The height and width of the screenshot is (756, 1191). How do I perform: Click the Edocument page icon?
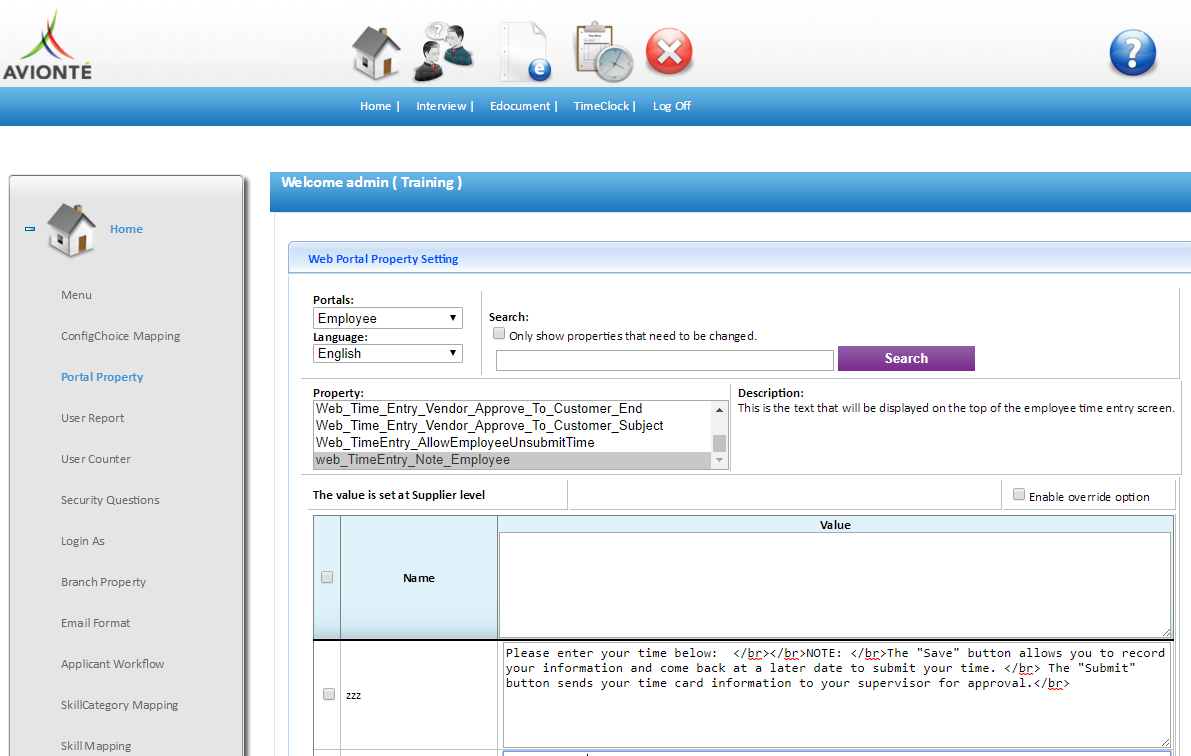tap(525, 51)
